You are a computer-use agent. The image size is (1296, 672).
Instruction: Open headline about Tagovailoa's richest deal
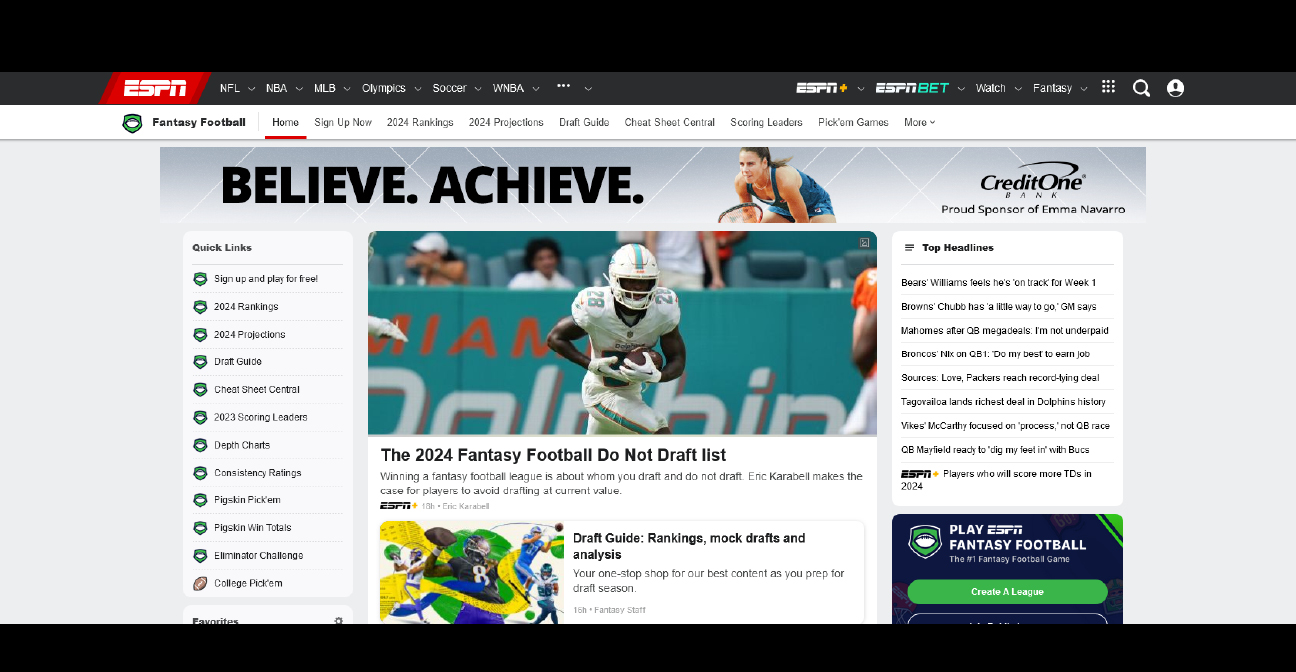tap(1003, 402)
